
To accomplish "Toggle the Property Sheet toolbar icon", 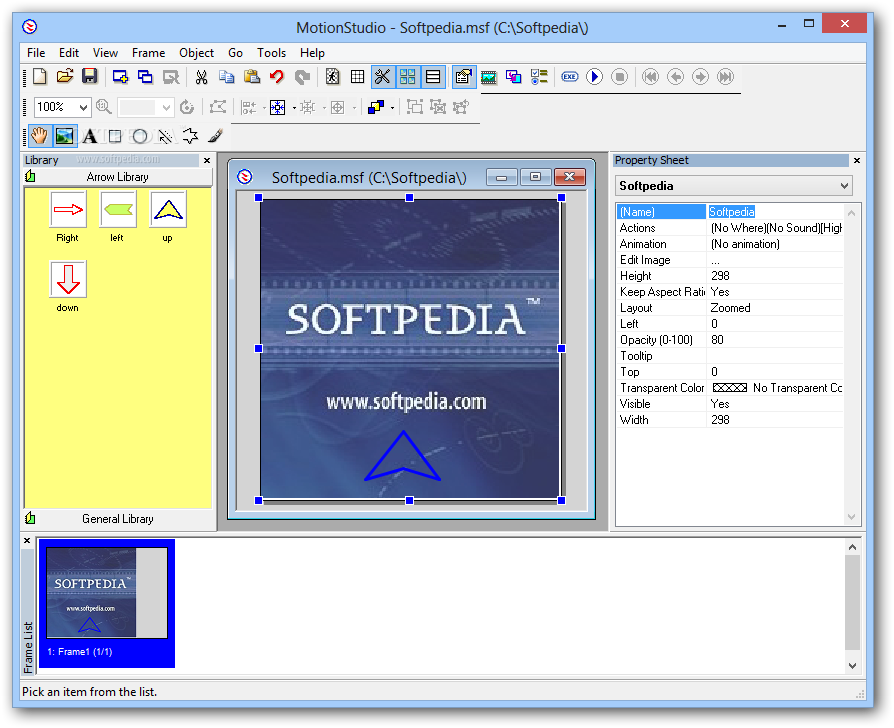I will point(464,76).
